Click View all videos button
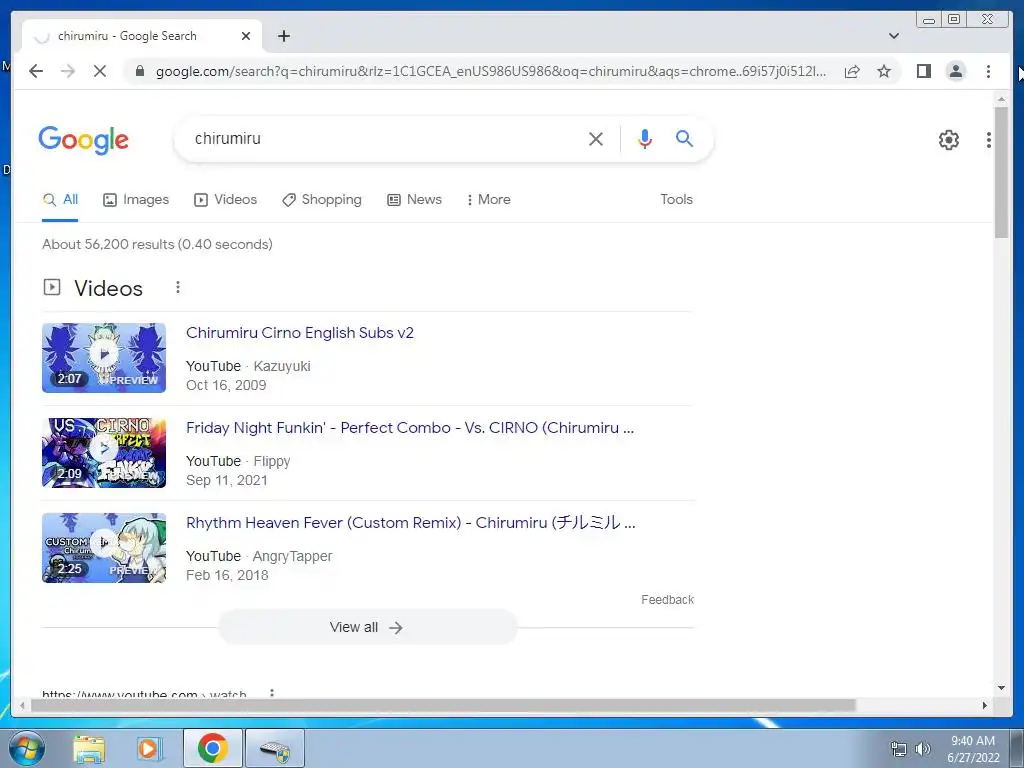The width and height of the screenshot is (1024, 768). [368, 627]
